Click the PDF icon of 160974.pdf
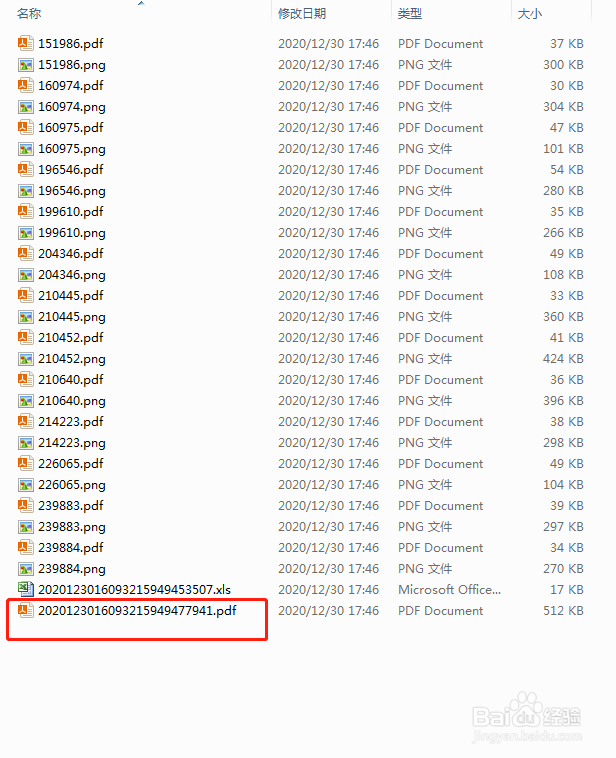 (x=26, y=86)
